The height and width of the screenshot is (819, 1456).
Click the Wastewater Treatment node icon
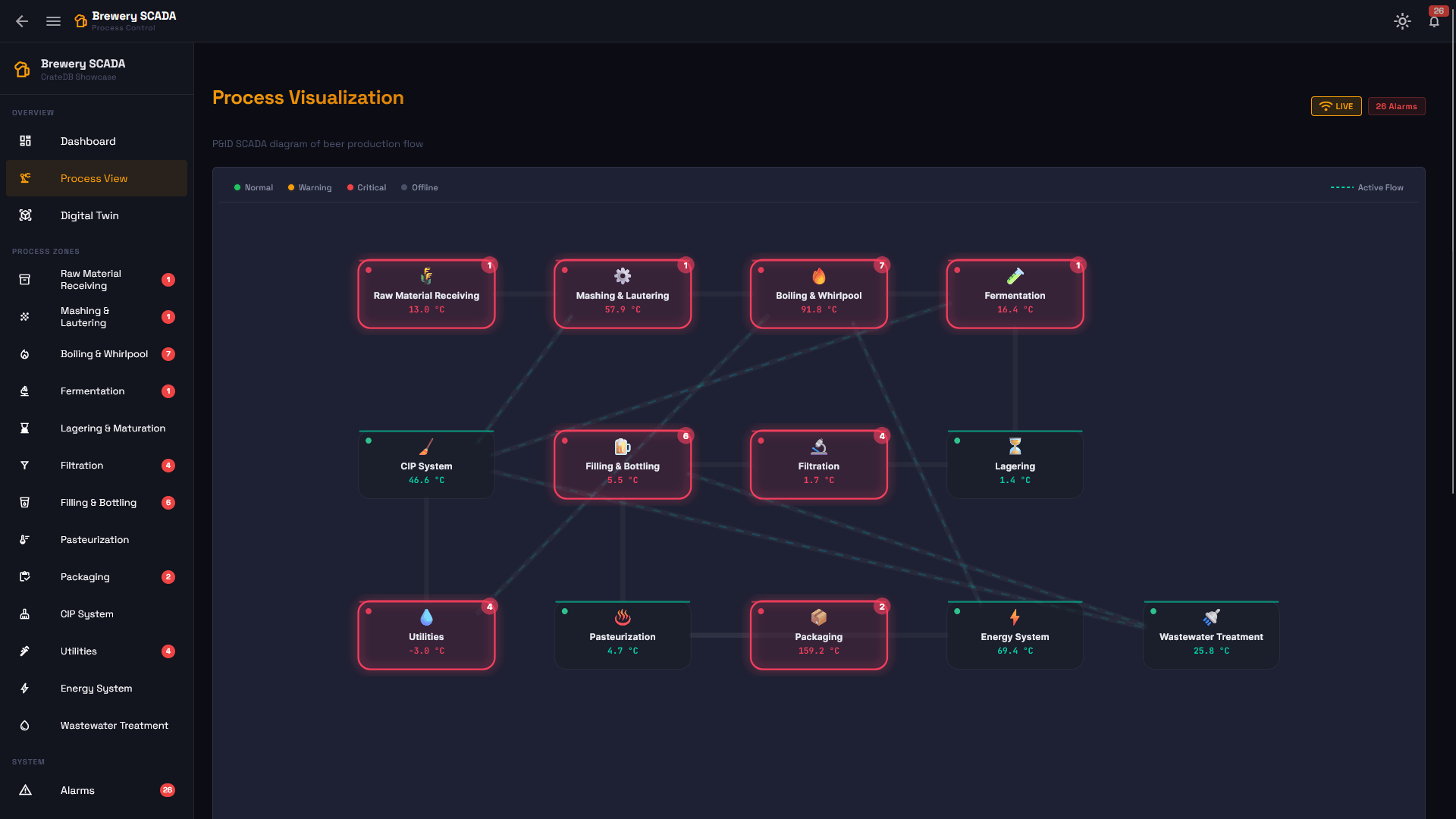1211,617
